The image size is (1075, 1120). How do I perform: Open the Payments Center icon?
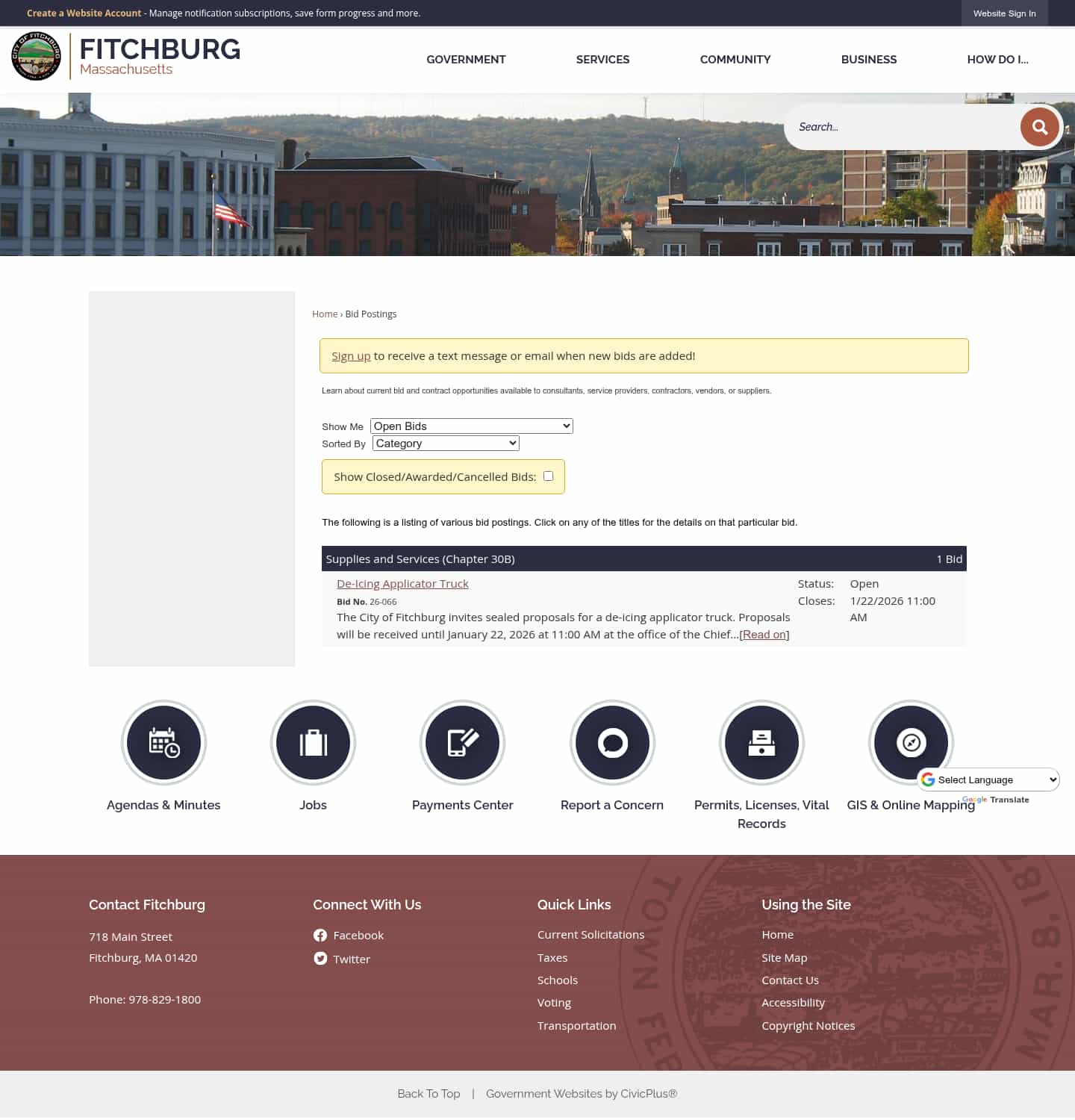click(462, 742)
